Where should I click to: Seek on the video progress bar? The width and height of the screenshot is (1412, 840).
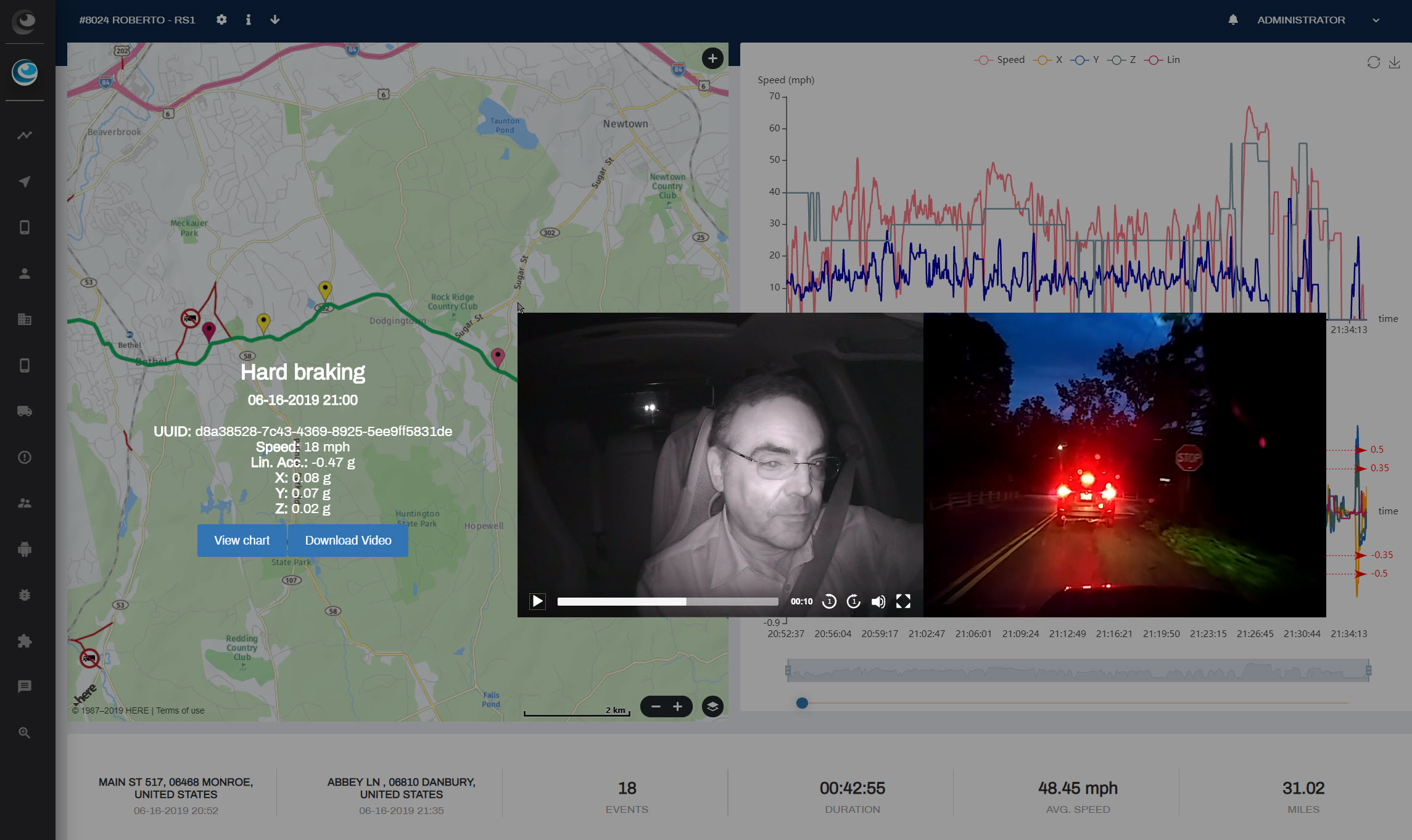pos(667,601)
